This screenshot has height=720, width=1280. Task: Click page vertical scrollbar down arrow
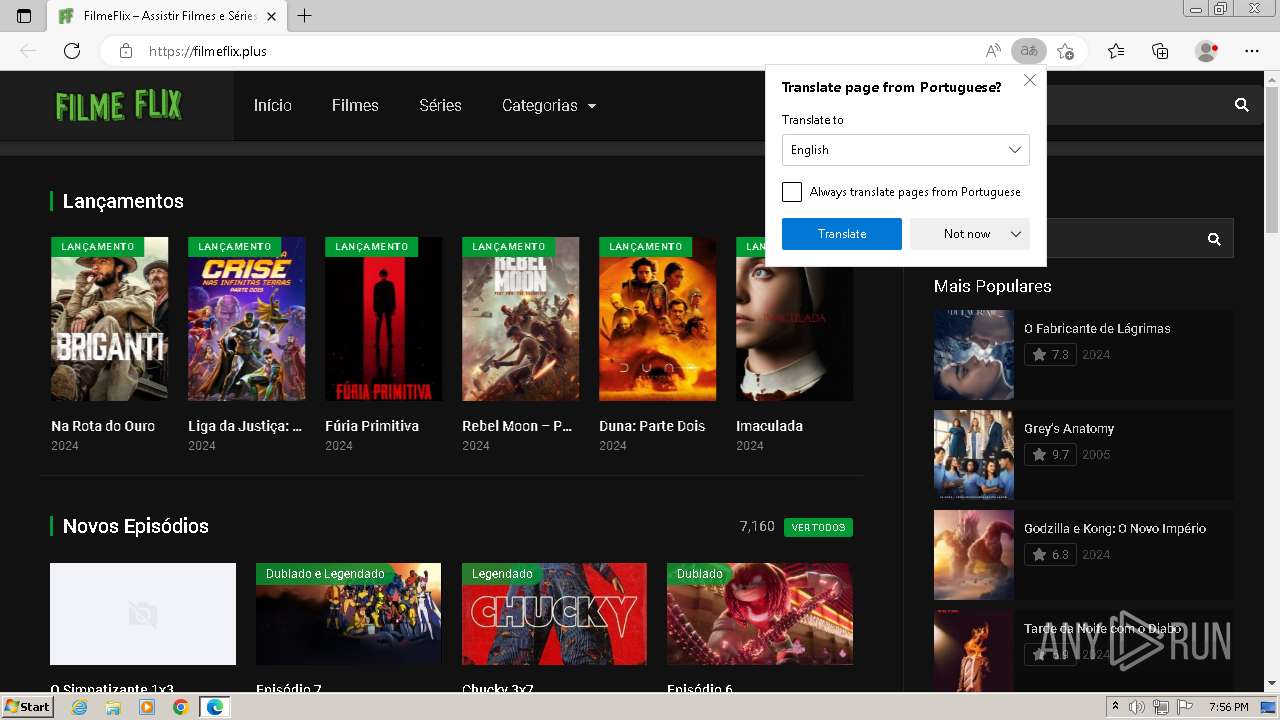[x=1271, y=683]
